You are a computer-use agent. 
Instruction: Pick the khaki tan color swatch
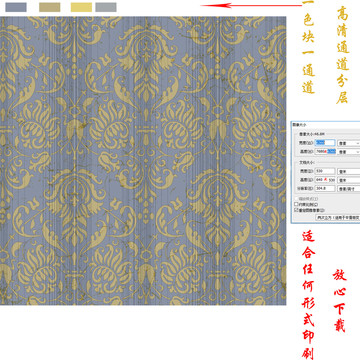click(50, 7)
